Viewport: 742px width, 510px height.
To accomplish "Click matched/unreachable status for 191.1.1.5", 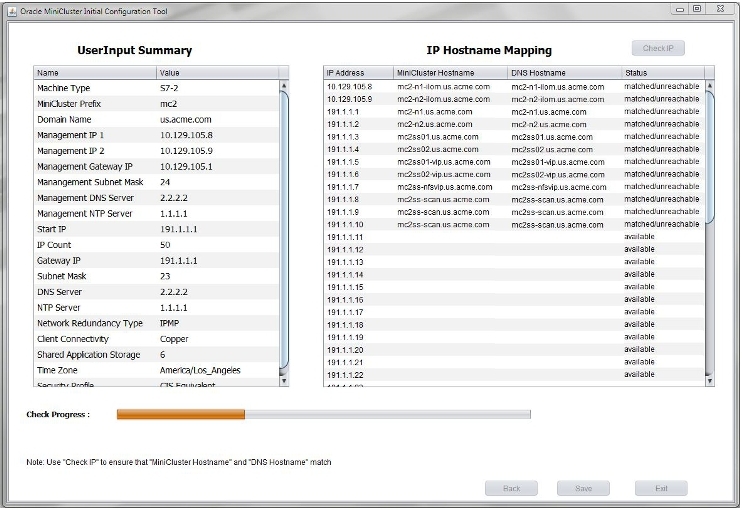I will [661, 161].
